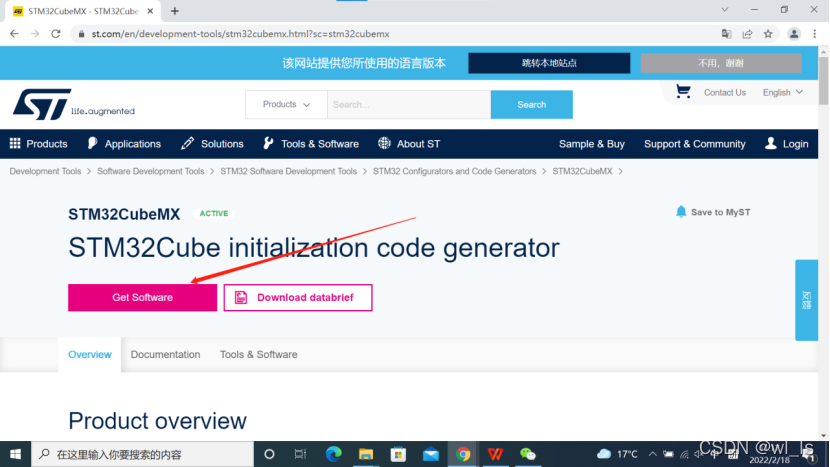Click the Login user link
This screenshot has height=467, width=830.
pyautogui.click(x=787, y=143)
